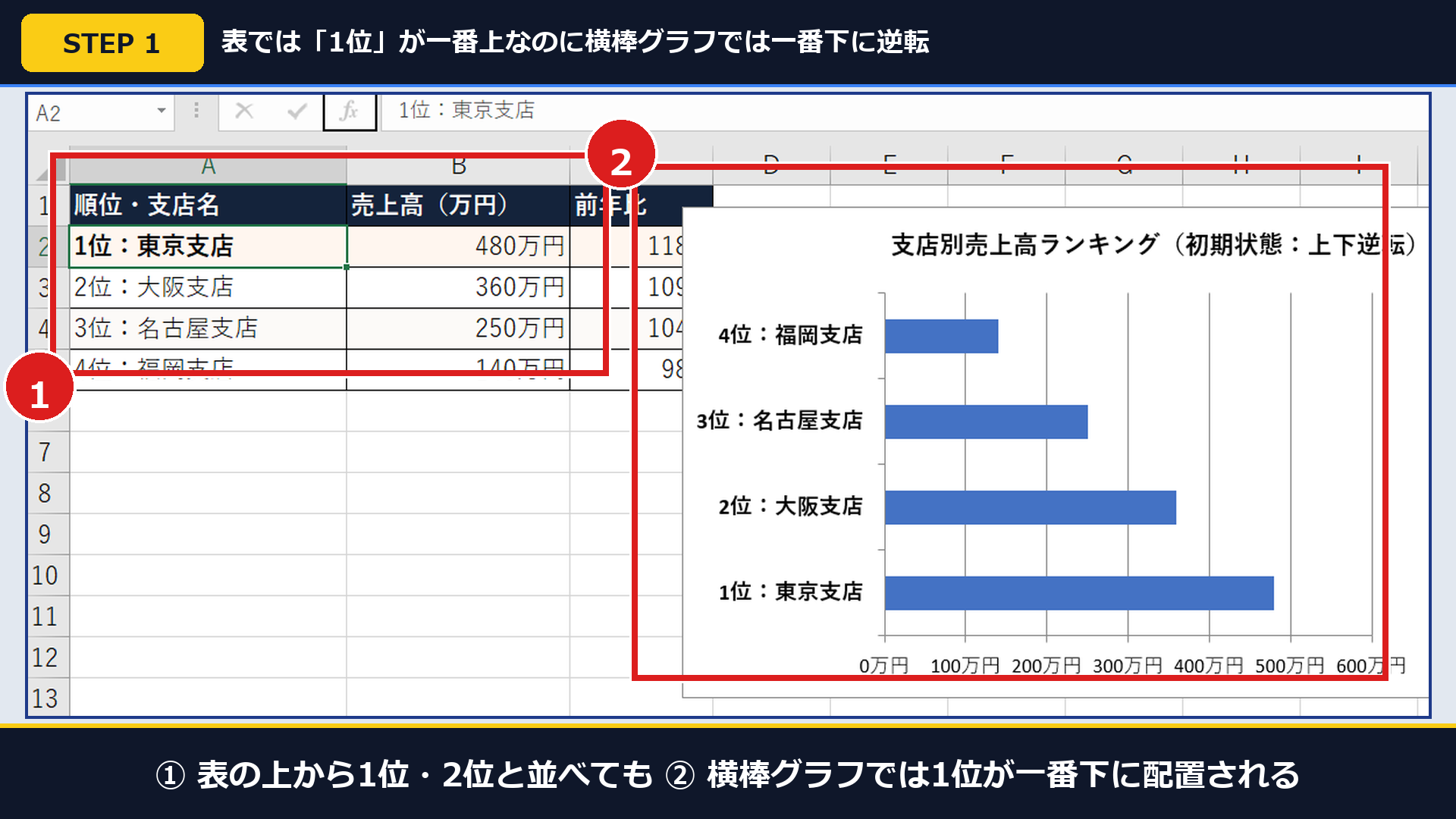The image size is (1456, 819).
Task: Click the Name Box showing A2
Action: pos(102,112)
